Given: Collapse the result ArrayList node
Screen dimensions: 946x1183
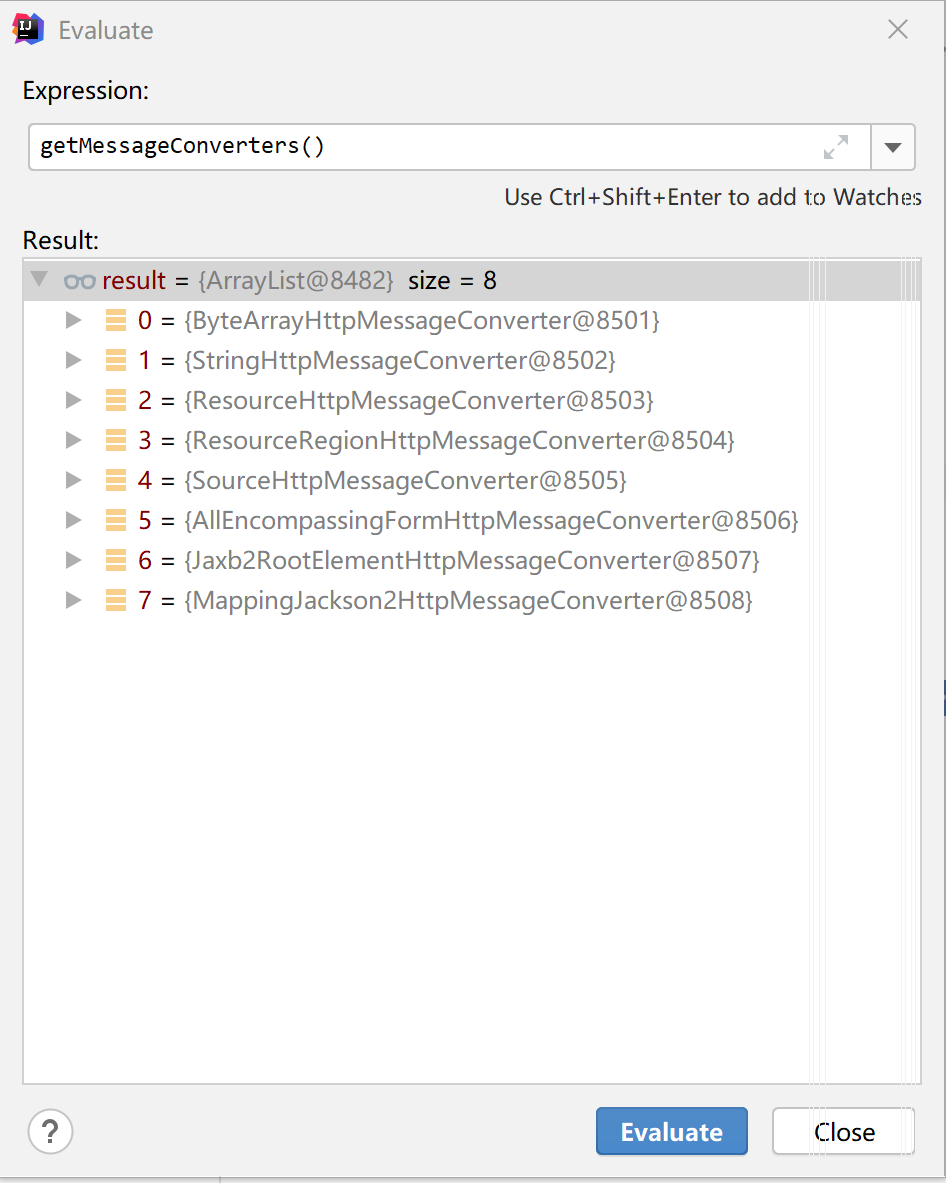Looking at the screenshot, I should tap(40, 280).
